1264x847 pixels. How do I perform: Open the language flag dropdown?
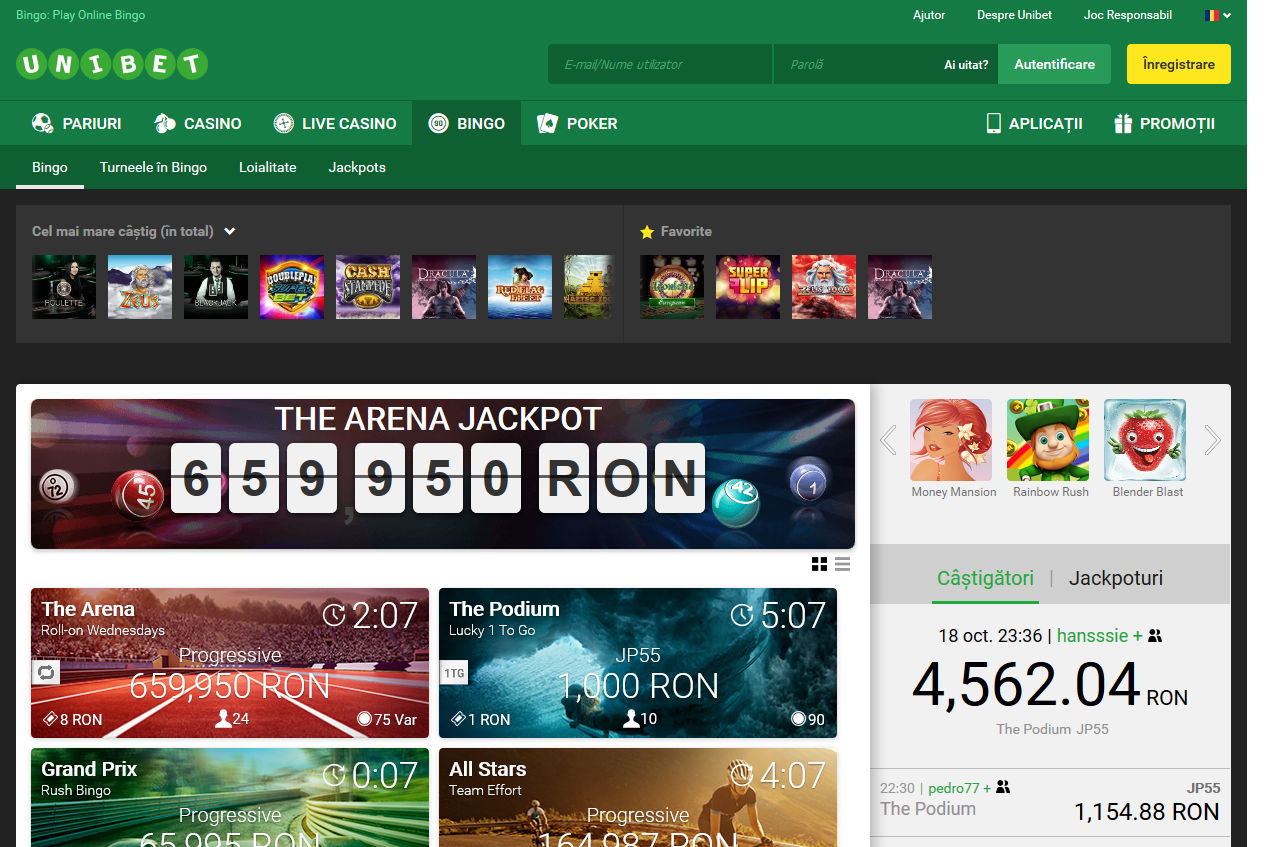tap(1218, 15)
